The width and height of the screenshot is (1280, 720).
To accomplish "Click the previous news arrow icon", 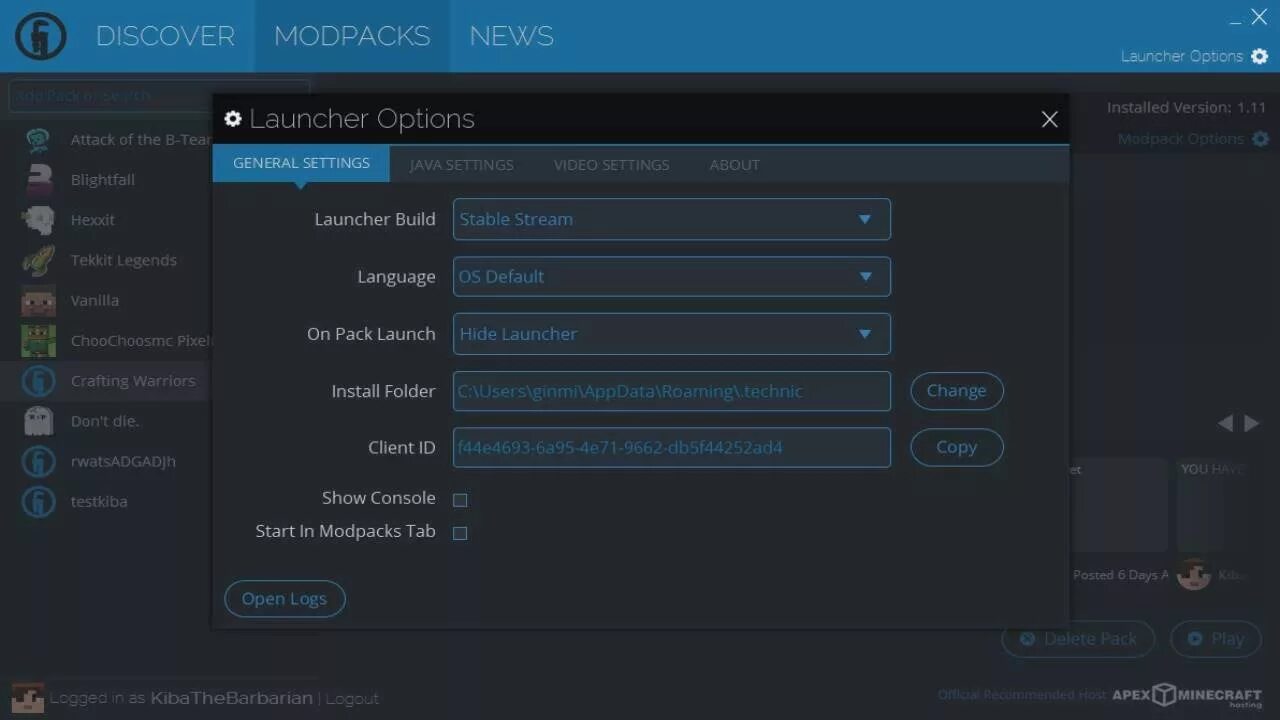I will (1225, 423).
